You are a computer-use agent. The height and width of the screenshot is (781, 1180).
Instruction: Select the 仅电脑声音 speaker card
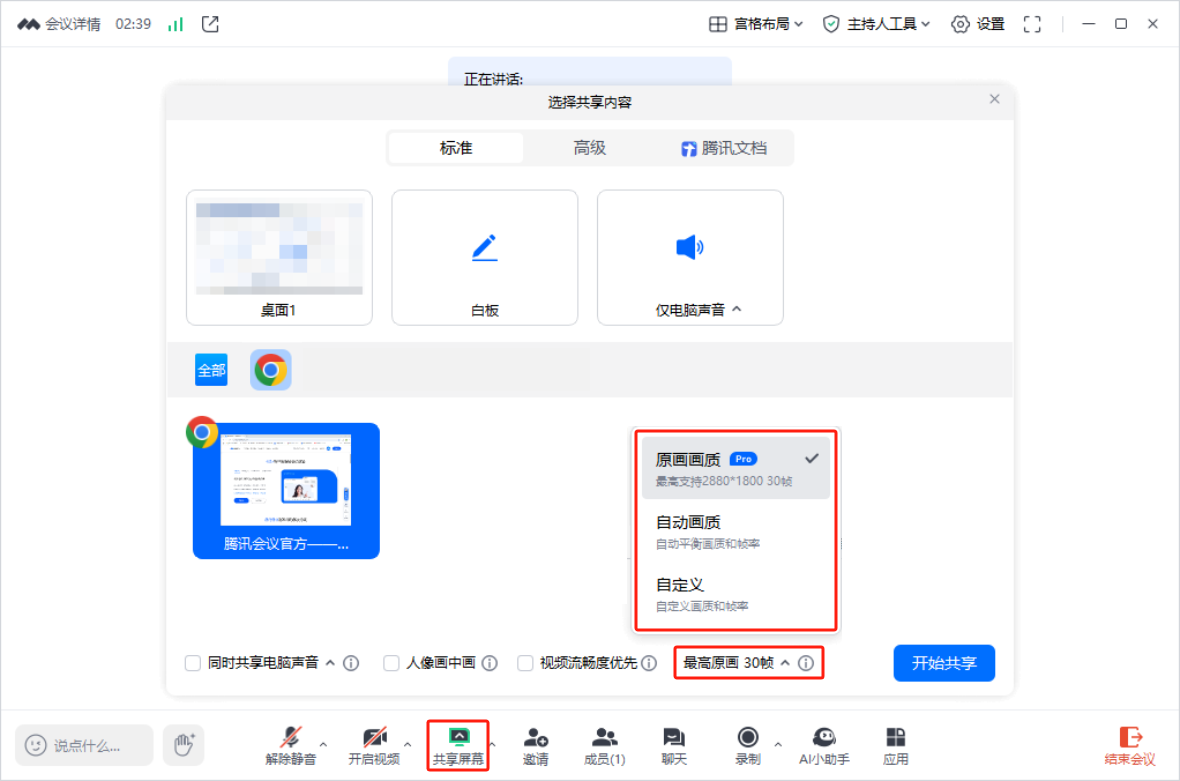[x=690, y=257]
